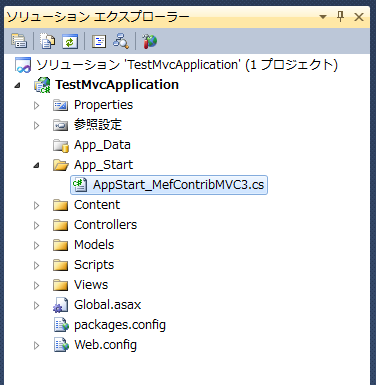Screen dimensions: 376x385
Task: Select the packages.config file
Action: point(120,325)
